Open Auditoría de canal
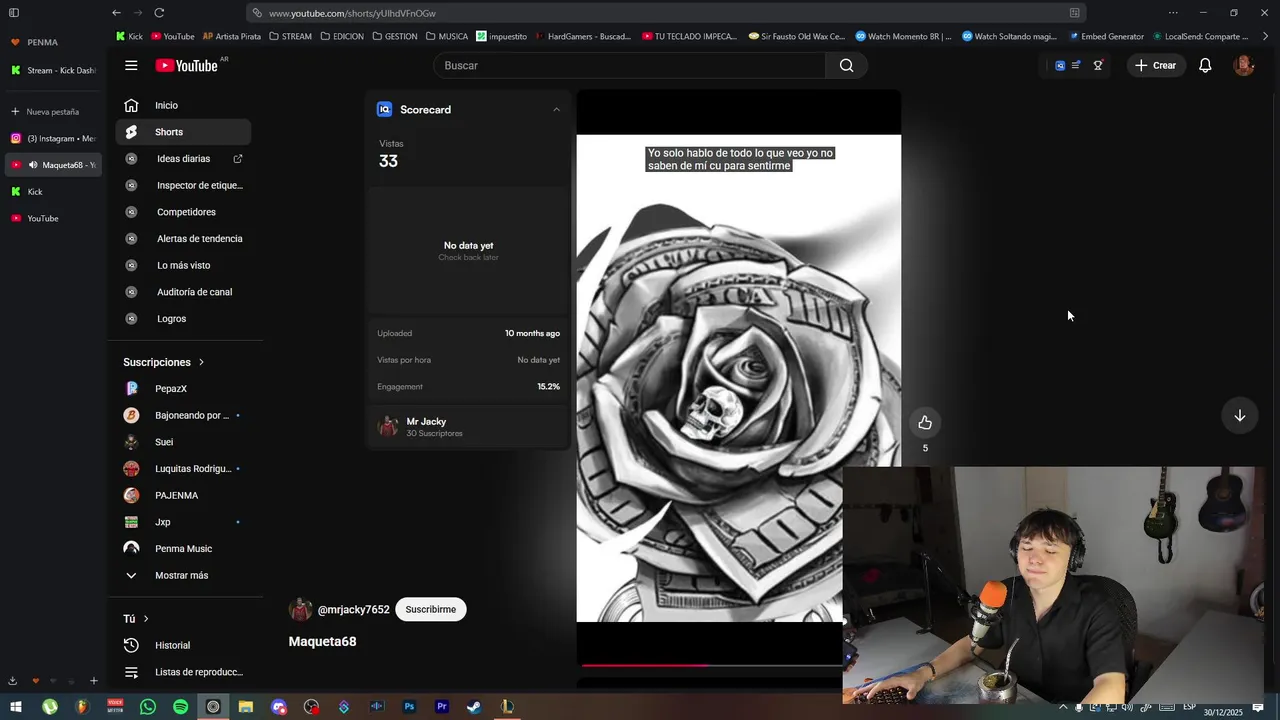The height and width of the screenshot is (720, 1280). pos(183,292)
